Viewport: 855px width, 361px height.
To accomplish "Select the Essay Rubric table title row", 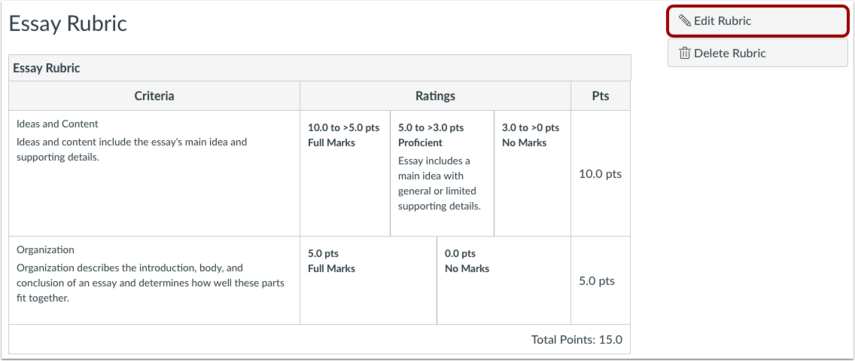I will [x=320, y=68].
